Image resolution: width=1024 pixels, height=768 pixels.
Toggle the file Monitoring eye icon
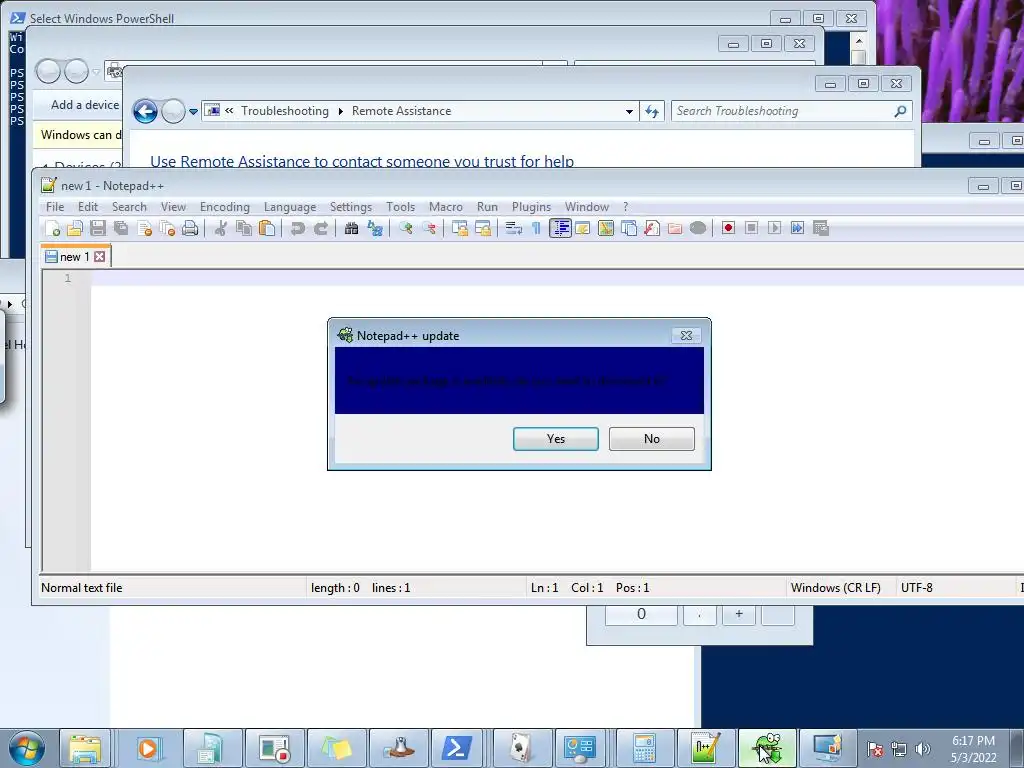698,228
